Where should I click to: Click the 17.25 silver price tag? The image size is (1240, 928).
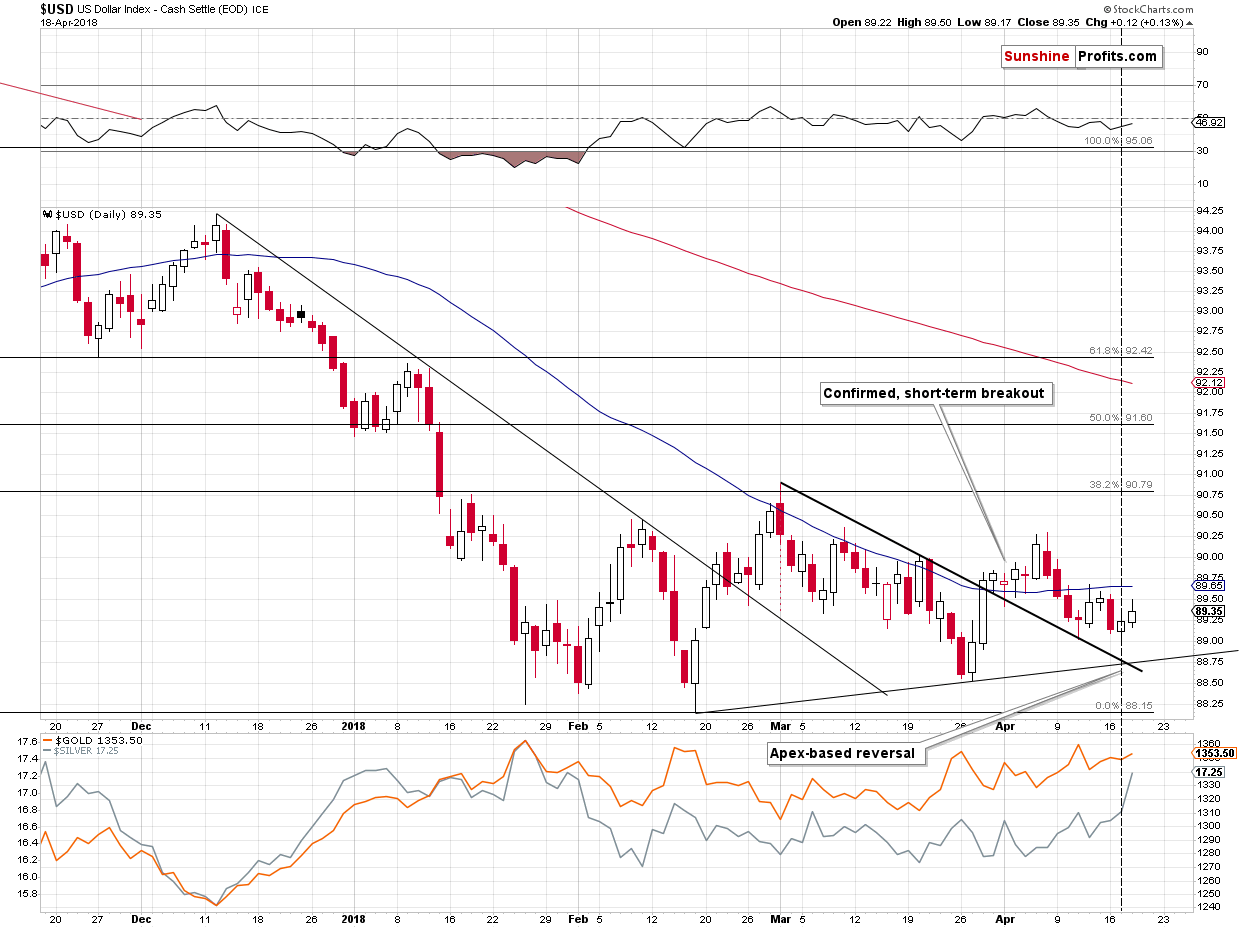pyautogui.click(x=1208, y=773)
